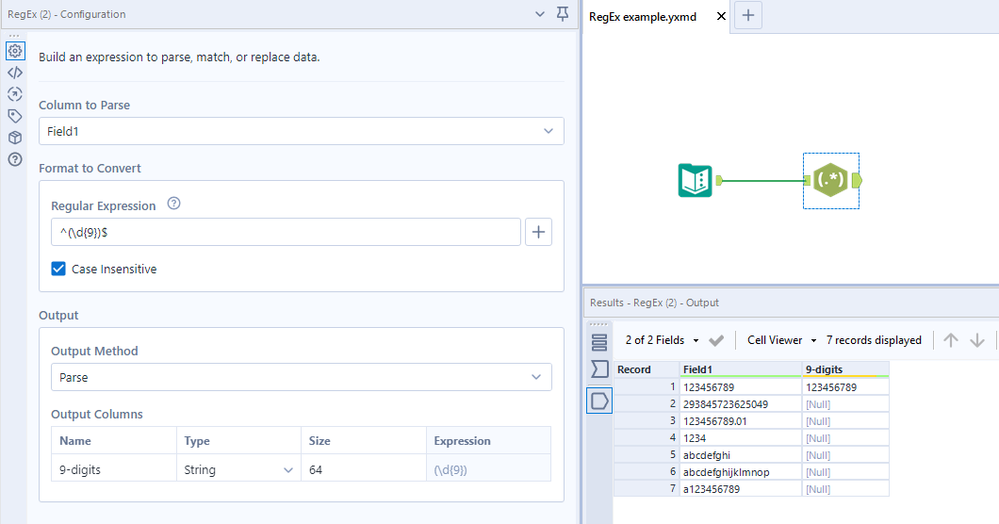Click the Size cell showing 64
This screenshot has width=999, height=524.
[x=363, y=470]
